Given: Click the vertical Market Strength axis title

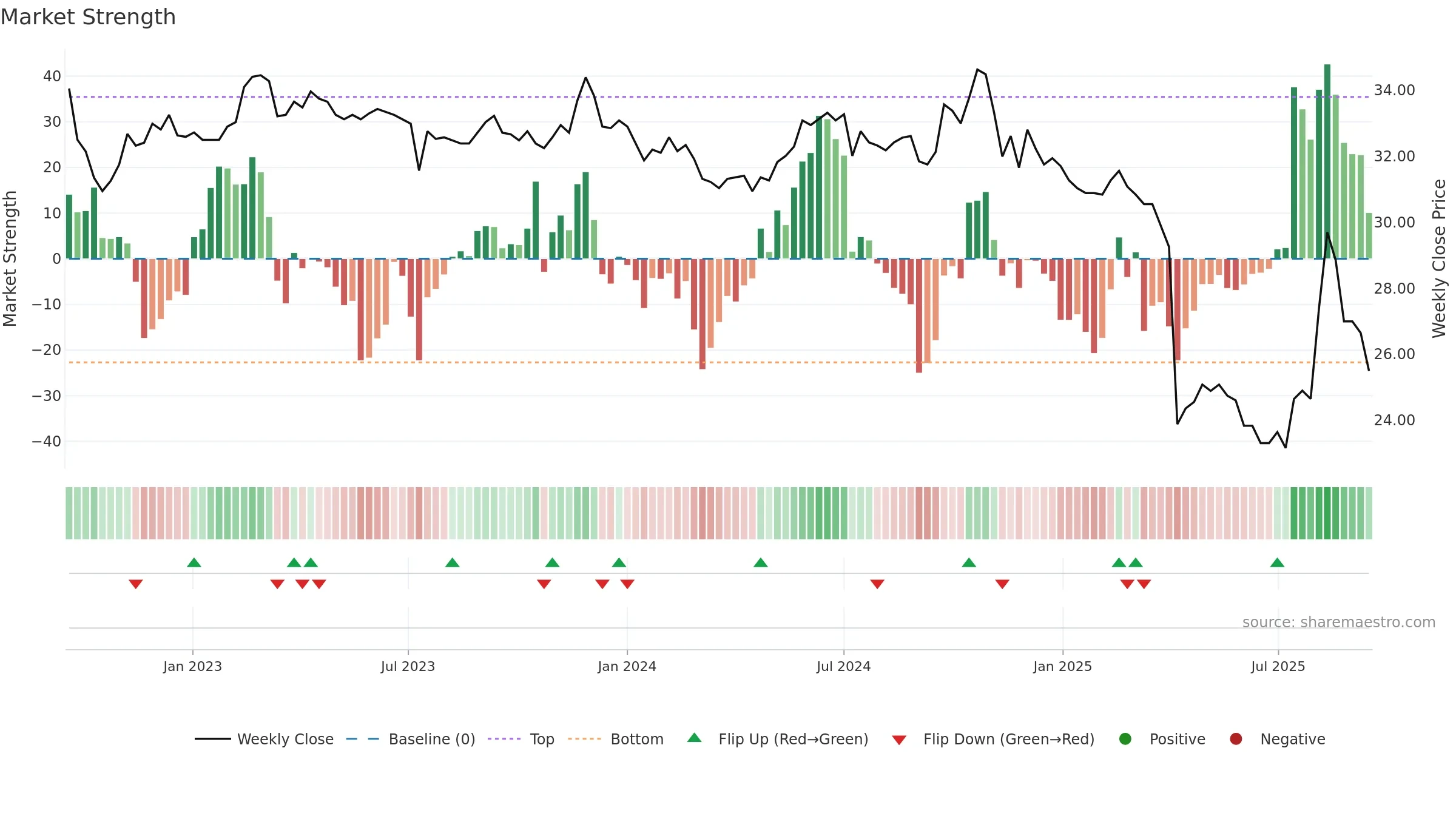Looking at the screenshot, I should (x=10, y=258).
